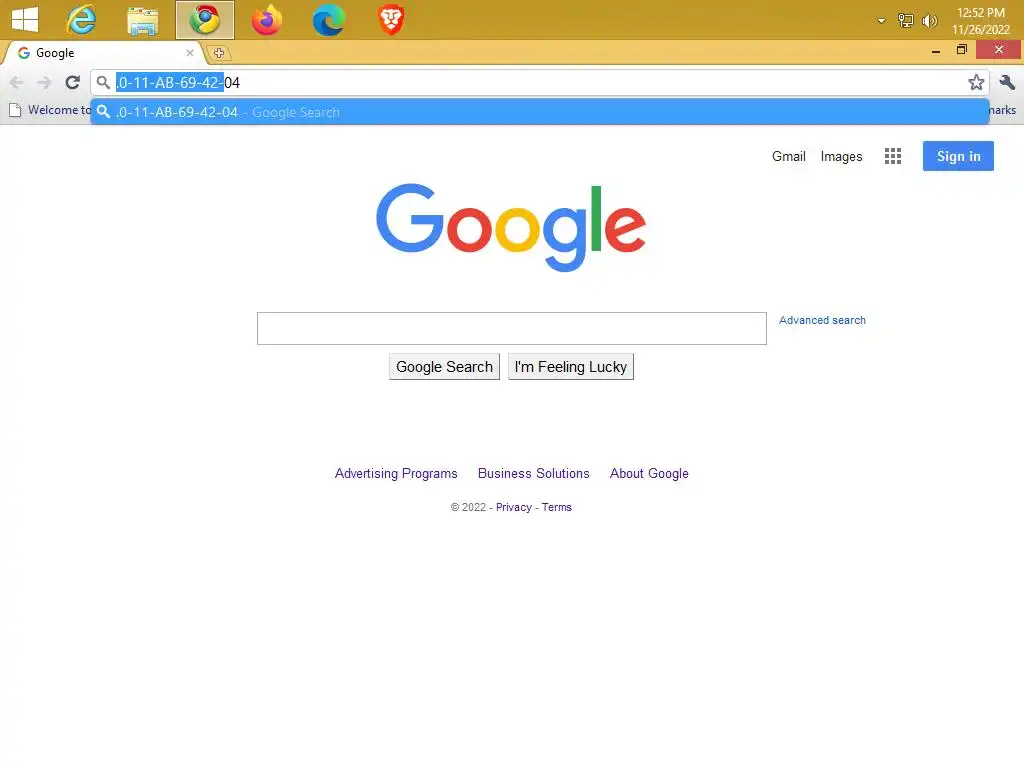Screen dimensions: 1024x768
Task: Reload the current page
Action: click(72, 82)
